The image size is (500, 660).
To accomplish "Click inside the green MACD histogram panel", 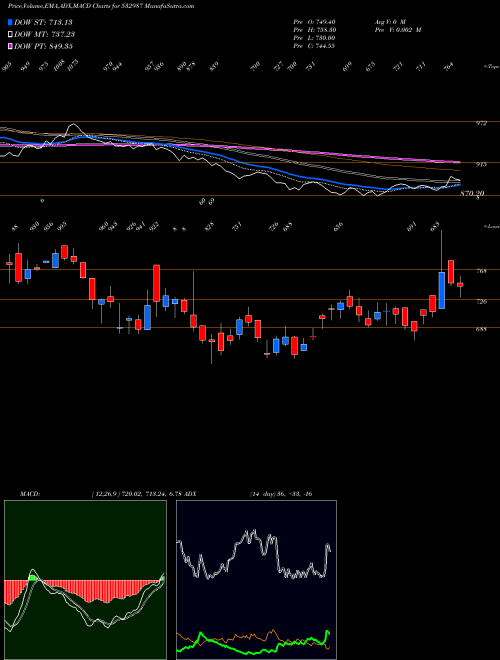I will click(x=85, y=580).
